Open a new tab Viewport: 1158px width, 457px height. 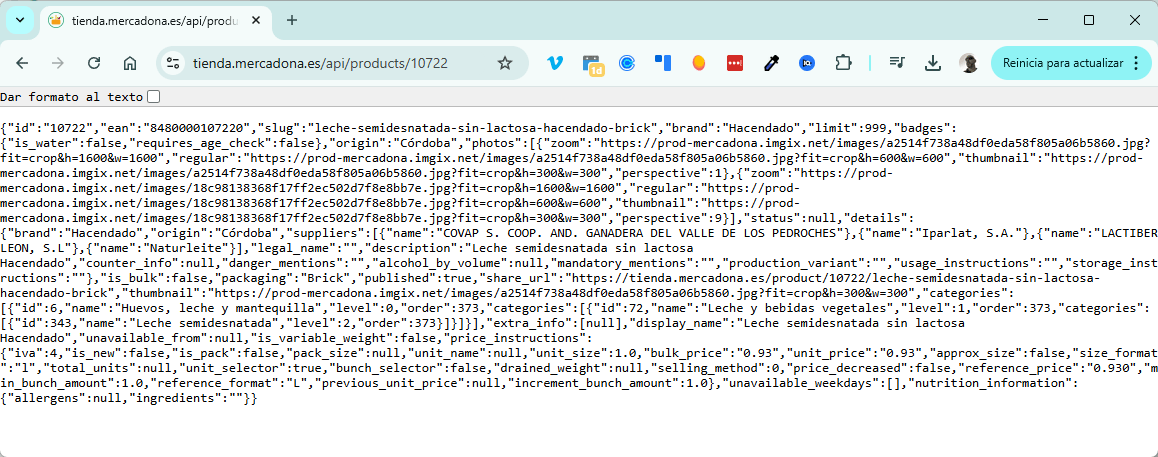pyautogui.click(x=292, y=20)
